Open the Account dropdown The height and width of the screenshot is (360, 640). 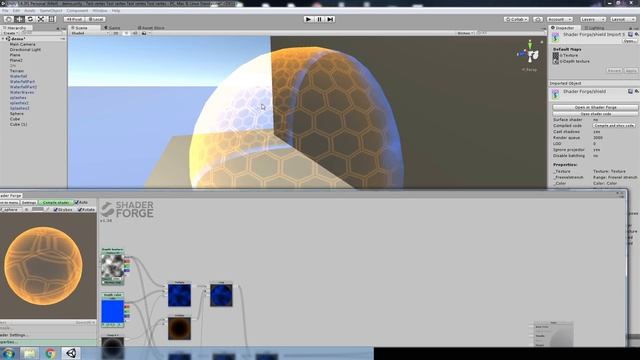pos(560,19)
